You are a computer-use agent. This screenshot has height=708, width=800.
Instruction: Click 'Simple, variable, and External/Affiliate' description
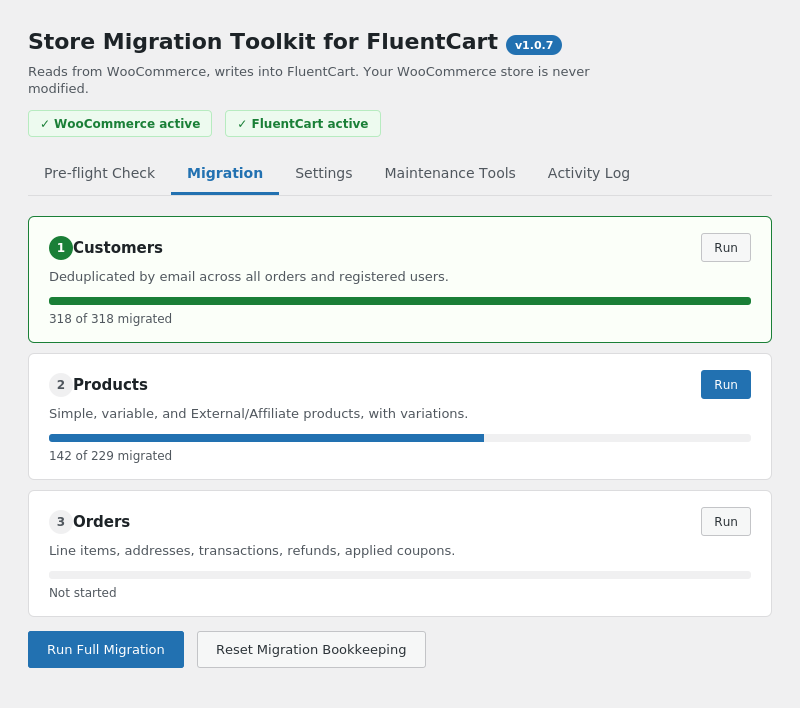coord(258,414)
